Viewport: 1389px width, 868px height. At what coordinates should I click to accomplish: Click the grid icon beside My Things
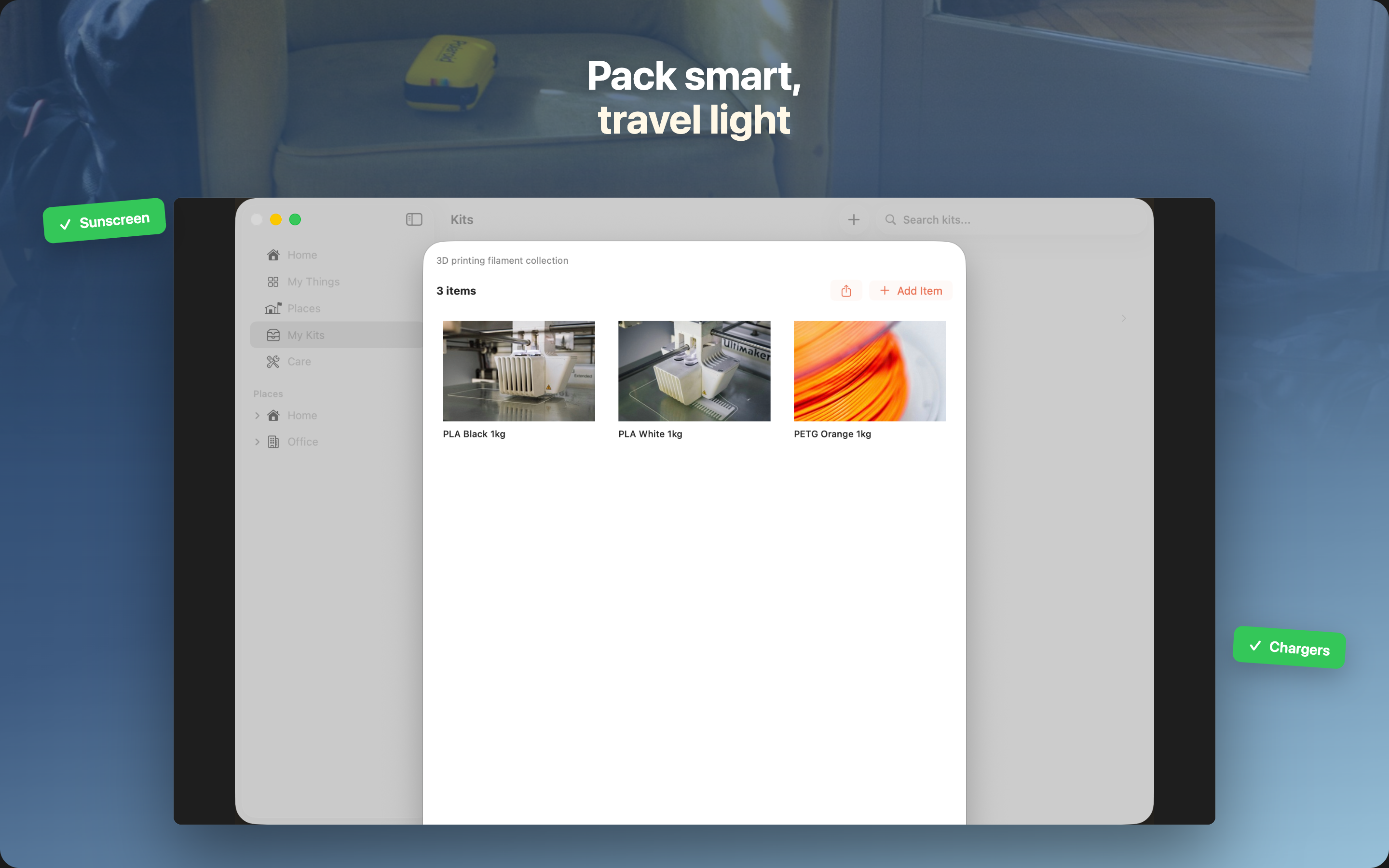pyautogui.click(x=273, y=281)
